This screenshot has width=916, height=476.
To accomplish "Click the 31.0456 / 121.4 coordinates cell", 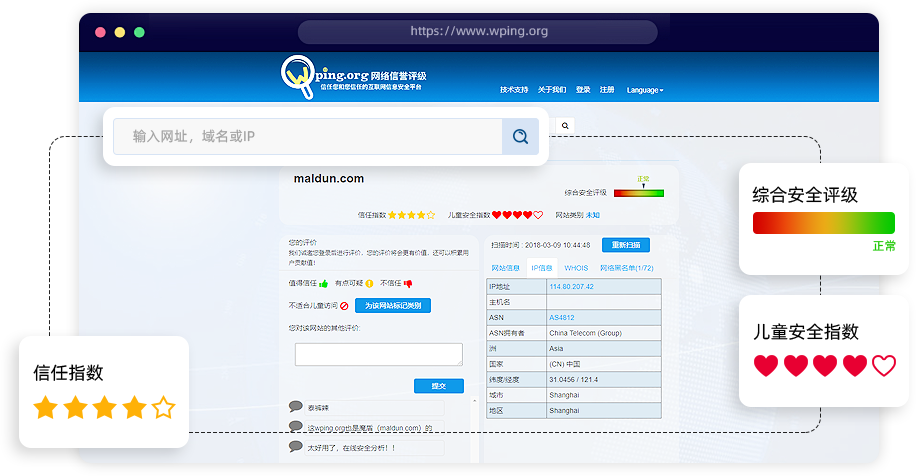I will point(603,380).
